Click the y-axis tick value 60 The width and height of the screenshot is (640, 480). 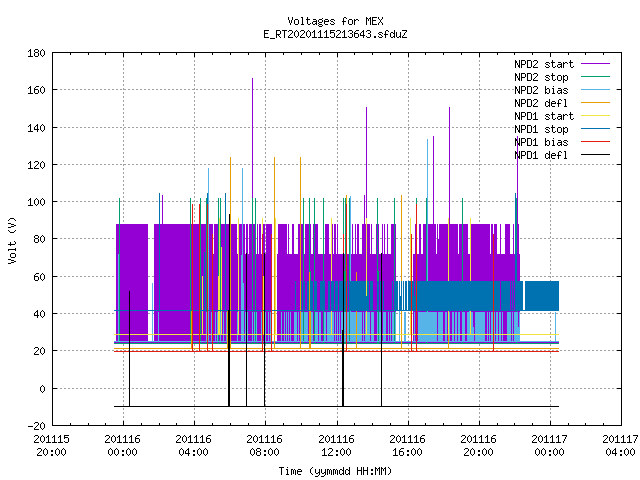pos(39,277)
